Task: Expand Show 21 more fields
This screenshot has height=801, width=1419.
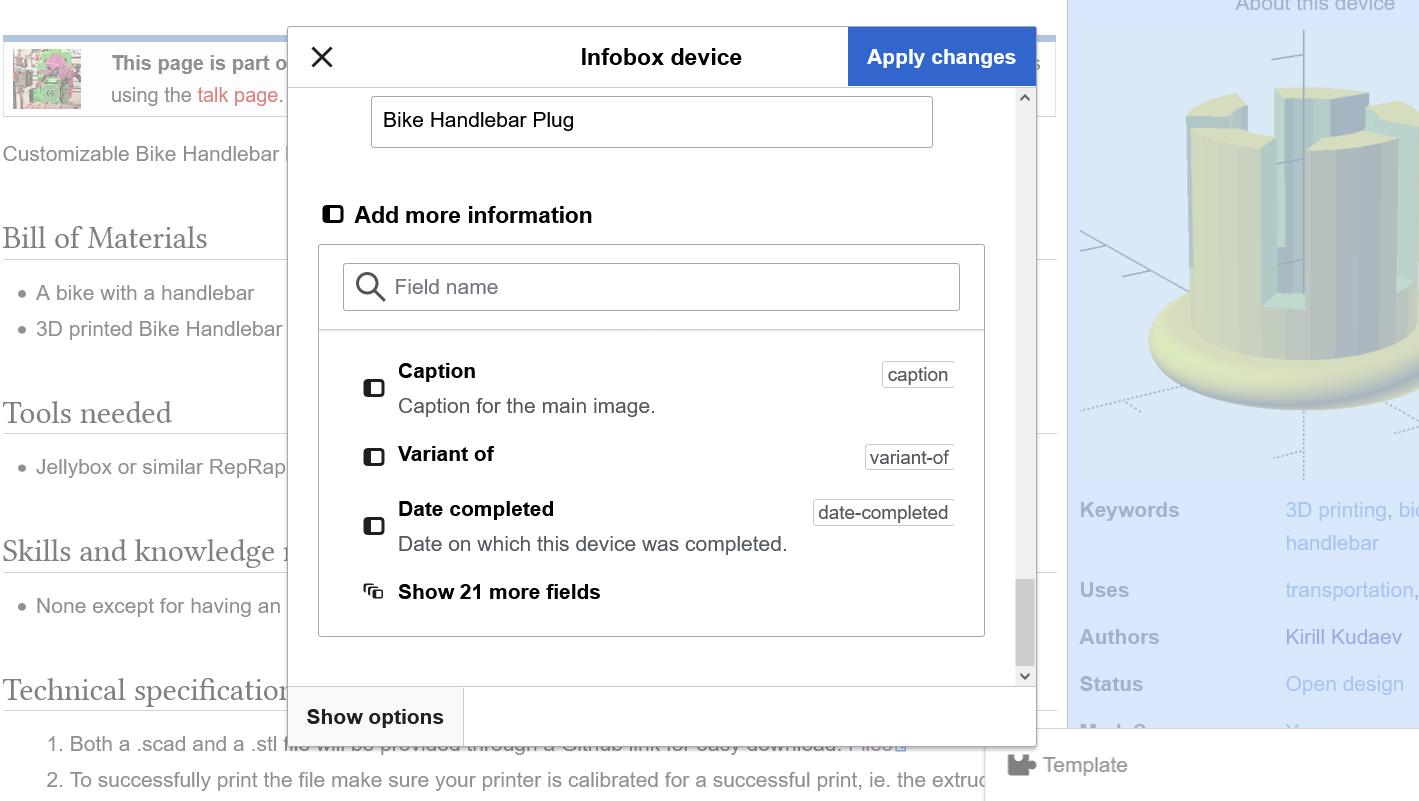Action: click(498, 592)
